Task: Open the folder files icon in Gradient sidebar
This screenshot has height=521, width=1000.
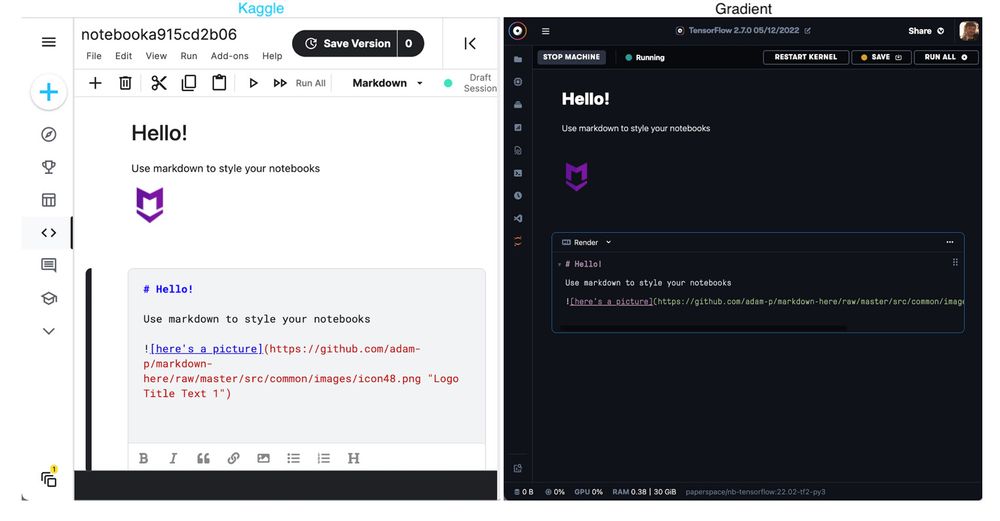Action: (518, 59)
